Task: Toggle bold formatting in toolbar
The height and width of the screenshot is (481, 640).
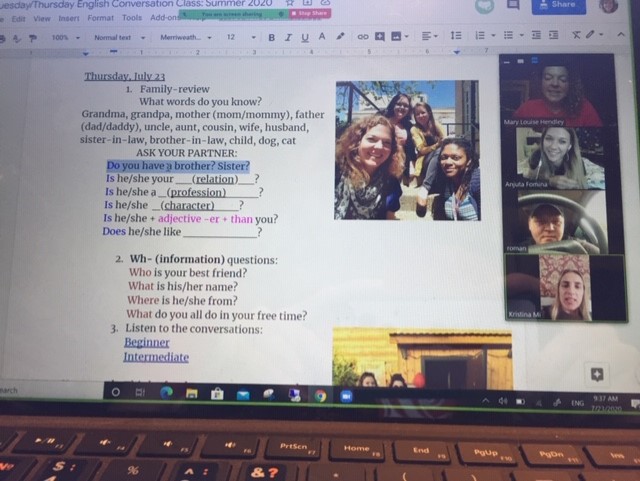Action: pyautogui.click(x=271, y=37)
